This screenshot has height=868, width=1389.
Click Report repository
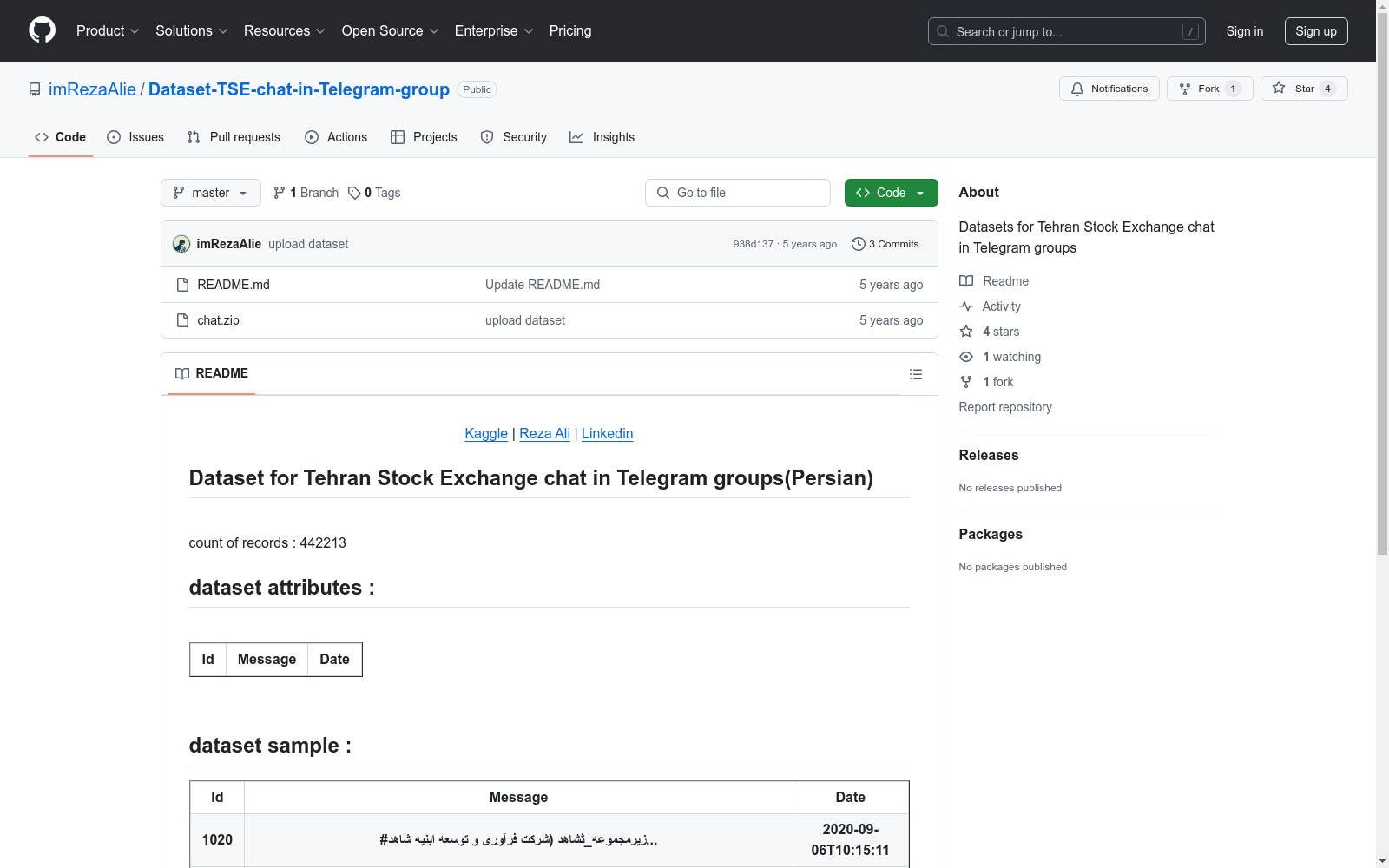click(1005, 407)
